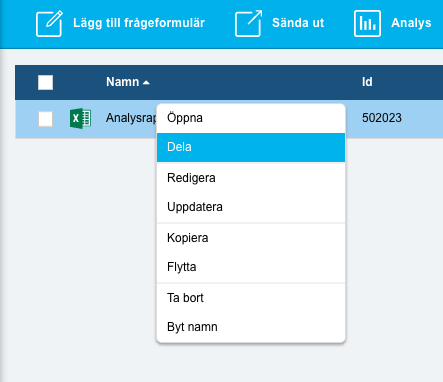Select Dela in the context menu
443x382 pixels.
(251, 147)
